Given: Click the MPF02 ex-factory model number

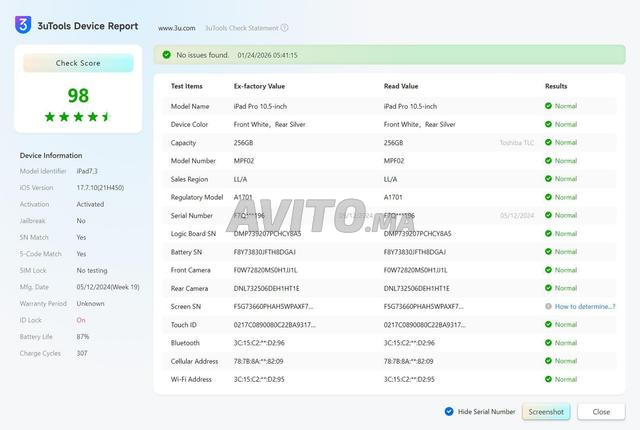Looking at the screenshot, I should point(244,161).
